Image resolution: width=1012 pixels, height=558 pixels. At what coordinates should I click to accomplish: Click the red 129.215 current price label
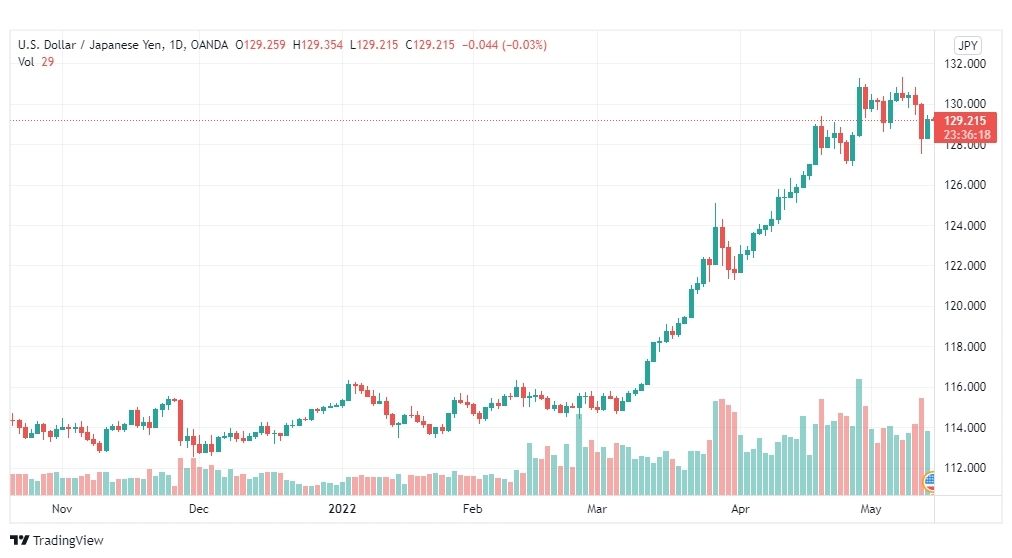tap(965, 121)
